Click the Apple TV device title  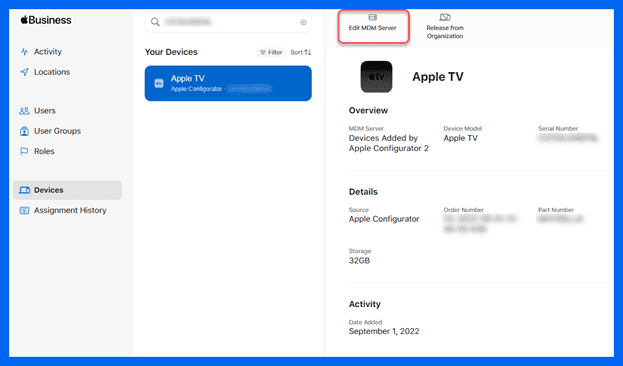tap(438, 77)
